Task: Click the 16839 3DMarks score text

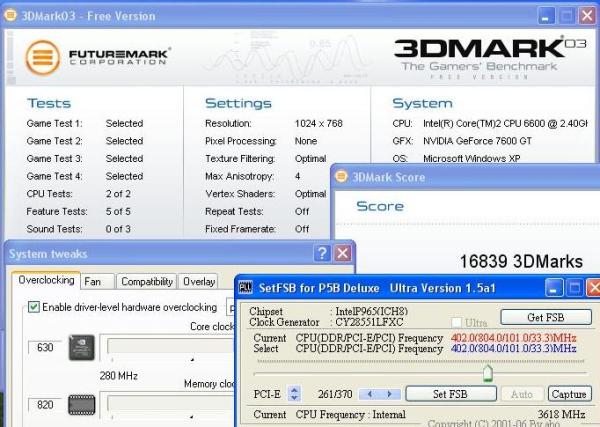Action: (x=521, y=261)
